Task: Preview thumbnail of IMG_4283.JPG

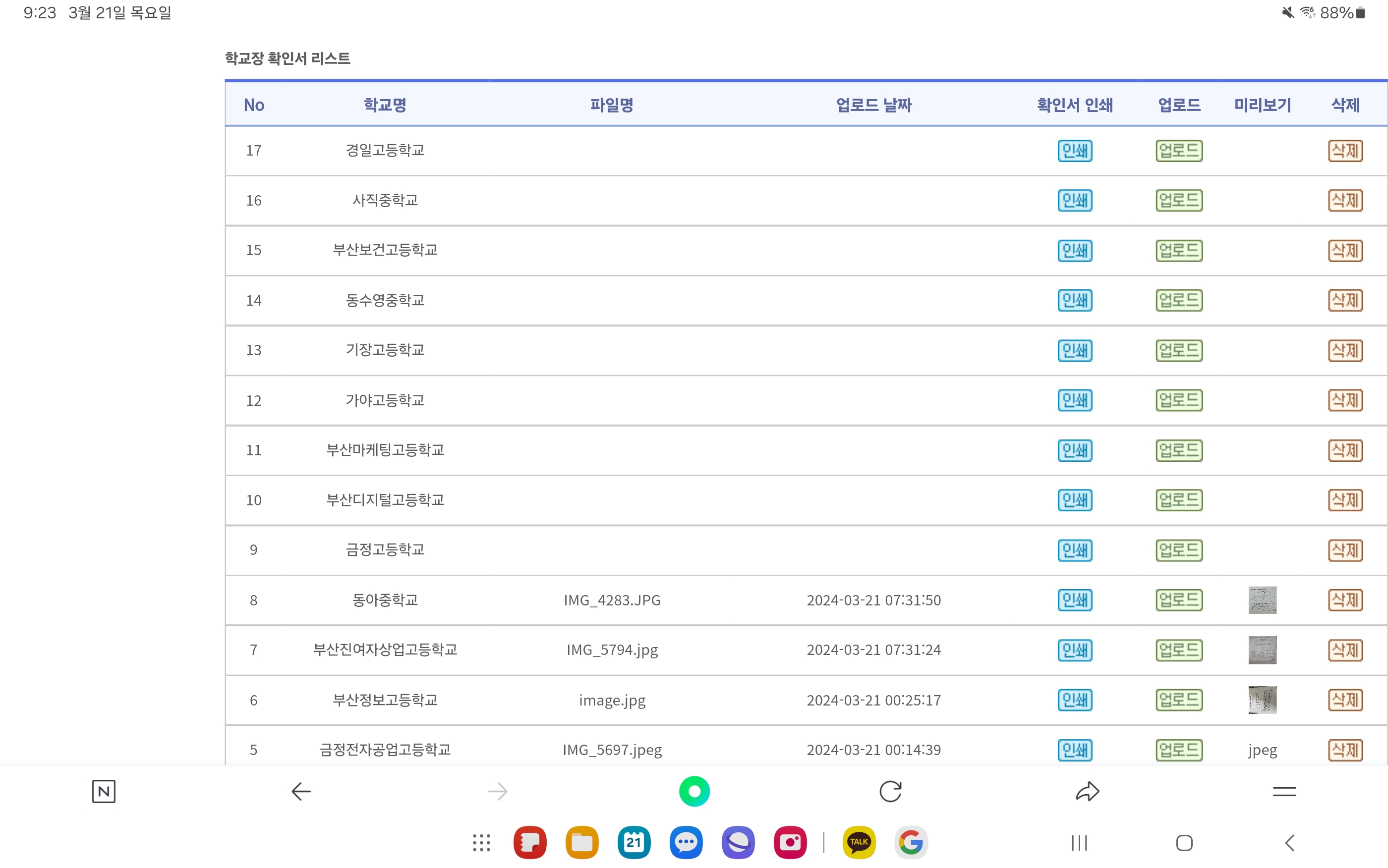Action: pyautogui.click(x=1262, y=600)
